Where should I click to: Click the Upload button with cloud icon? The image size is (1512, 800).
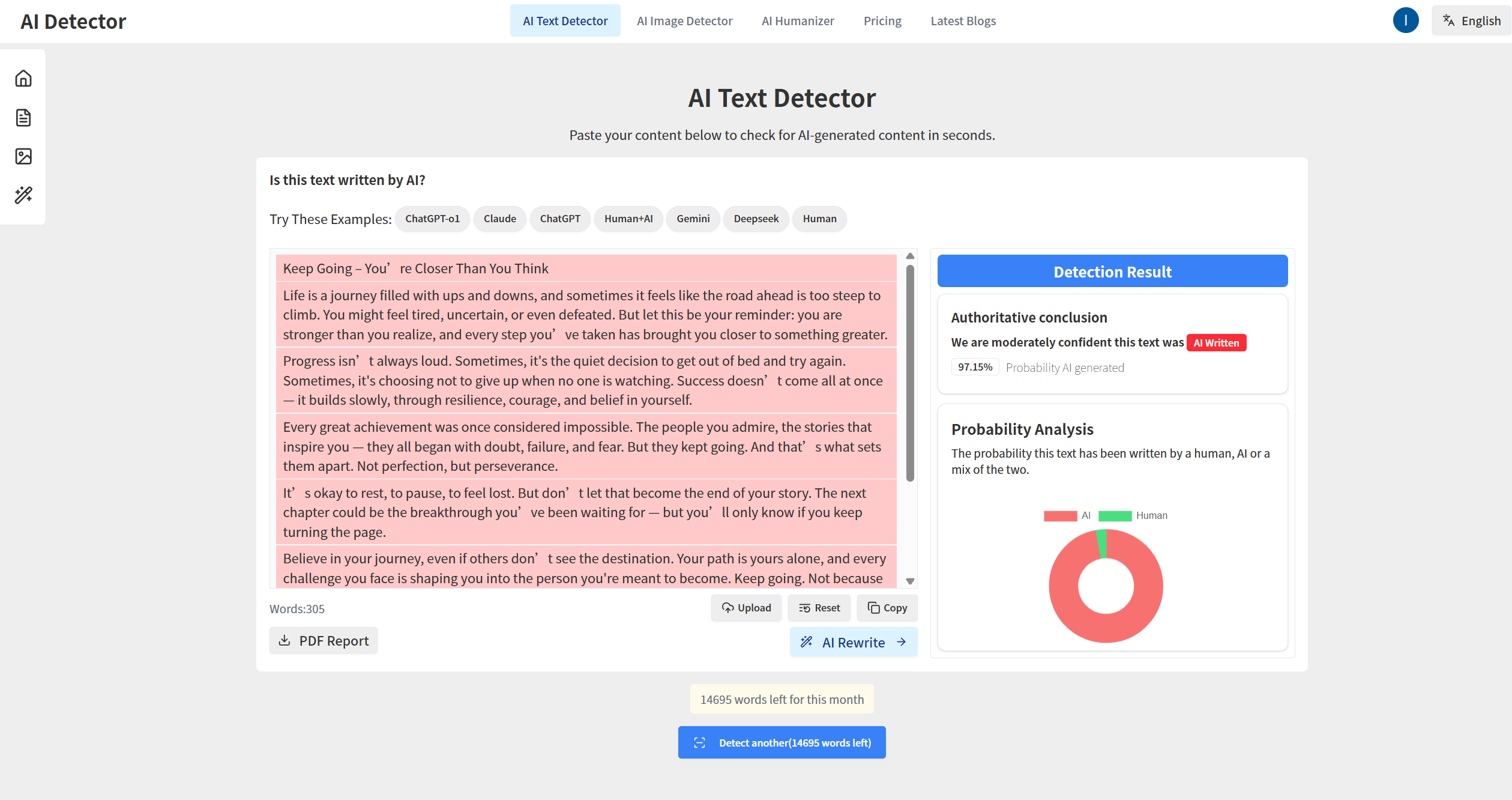(746, 608)
